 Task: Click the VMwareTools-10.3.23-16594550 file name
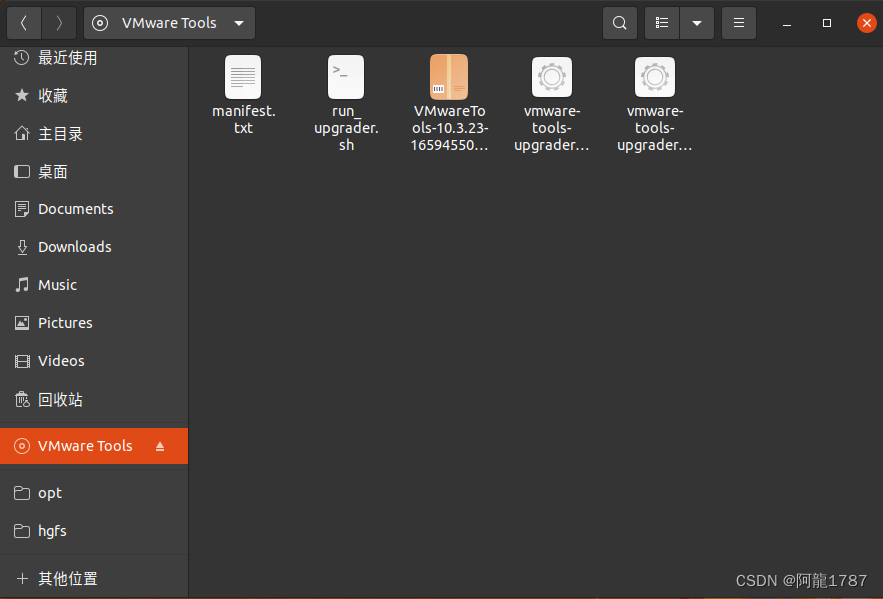pos(449,128)
